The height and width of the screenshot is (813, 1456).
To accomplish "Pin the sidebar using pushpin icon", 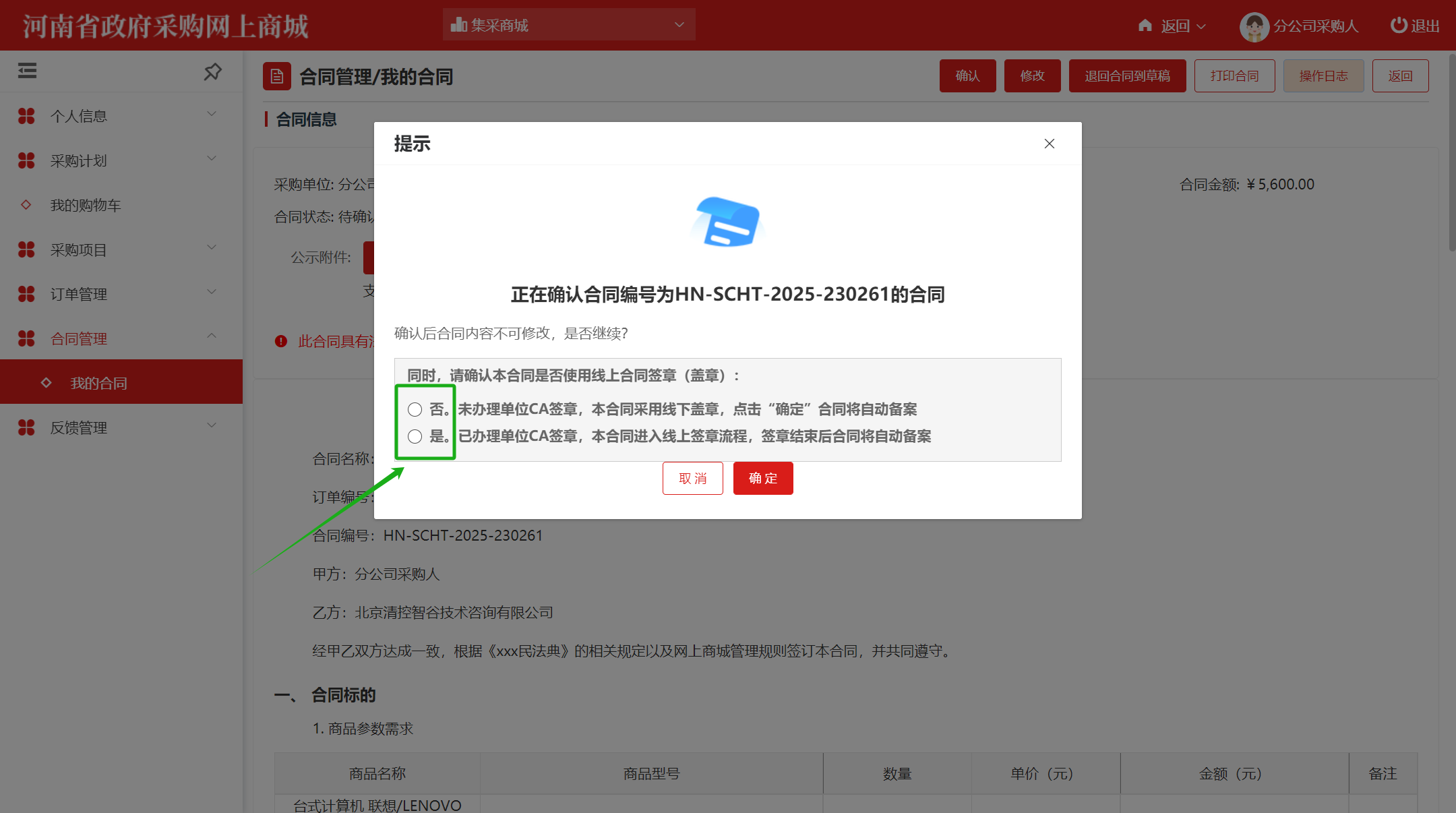I will point(213,71).
